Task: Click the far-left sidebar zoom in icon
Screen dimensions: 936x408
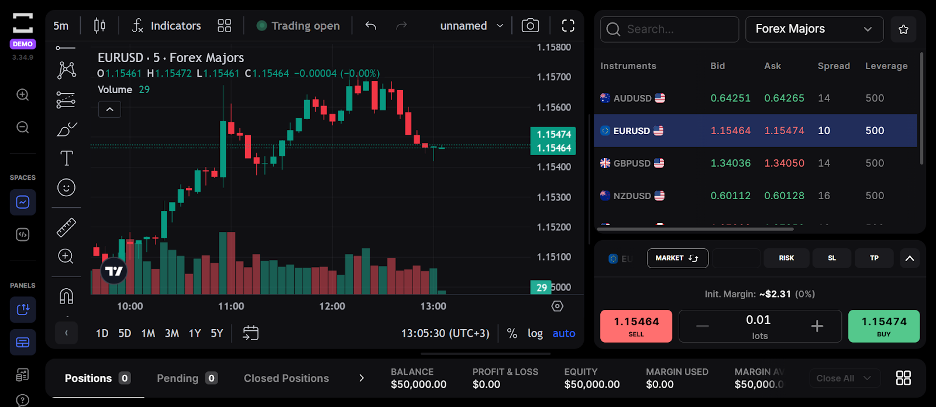Action: click(23, 94)
